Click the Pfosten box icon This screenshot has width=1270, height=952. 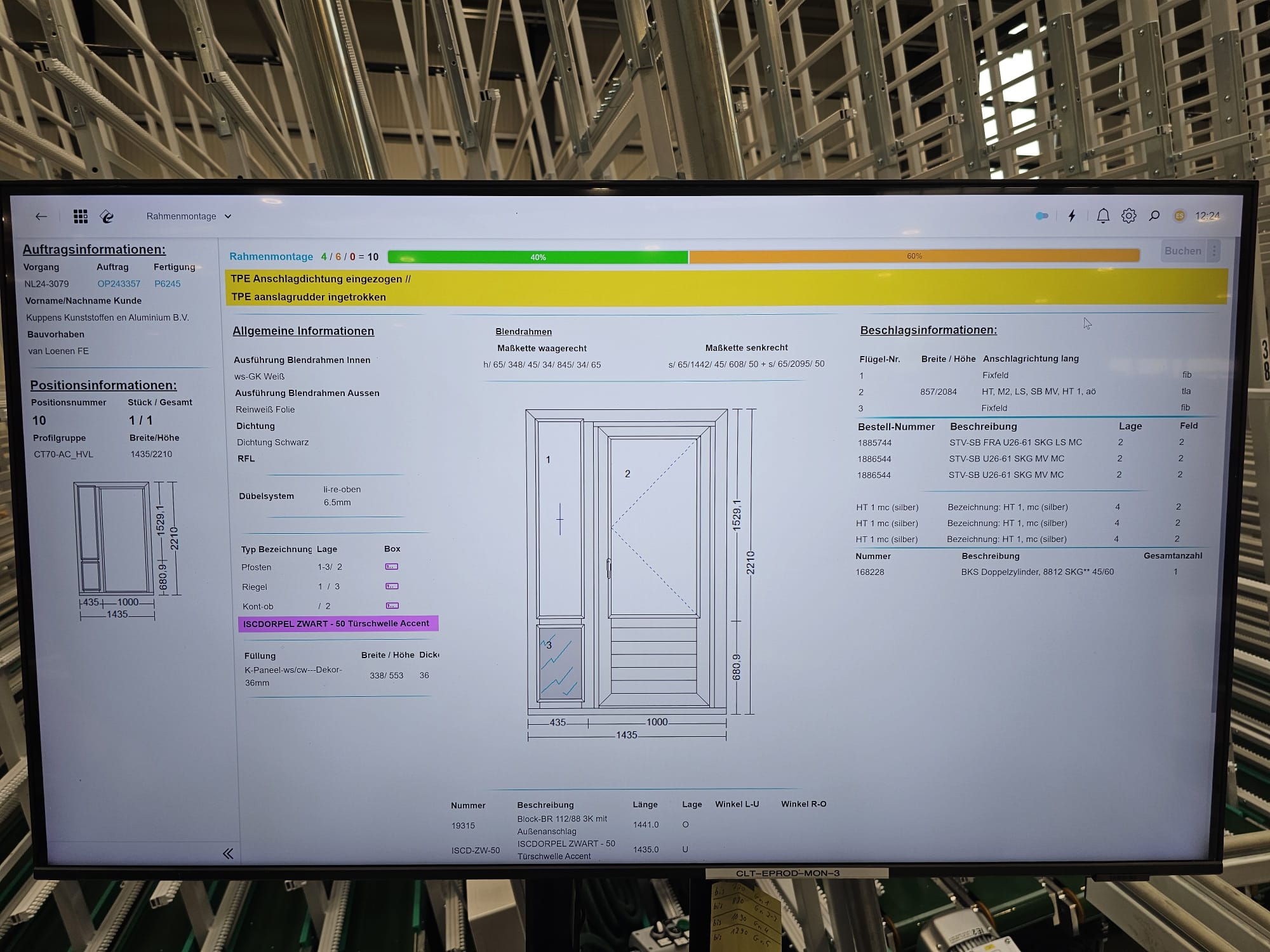point(392,566)
